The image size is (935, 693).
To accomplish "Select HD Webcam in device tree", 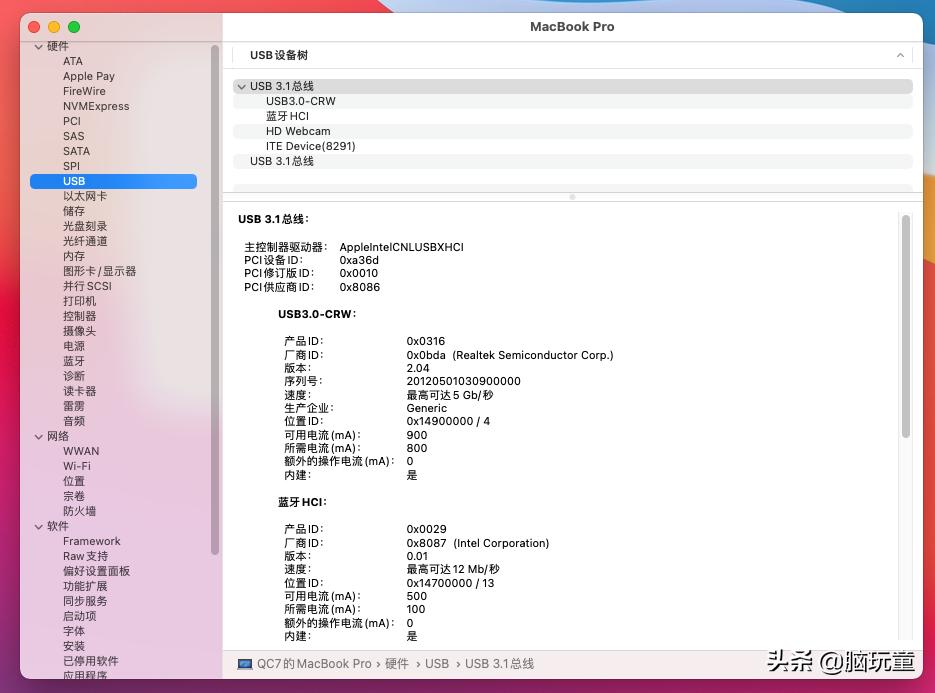I will (x=298, y=131).
